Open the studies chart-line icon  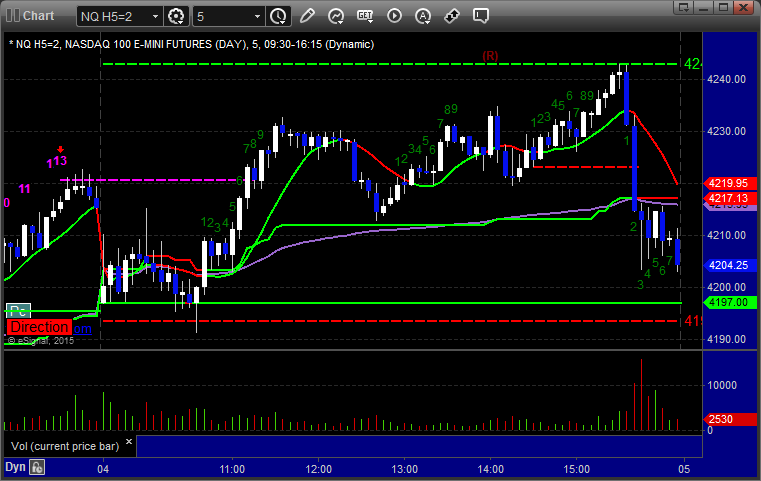(336, 16)
